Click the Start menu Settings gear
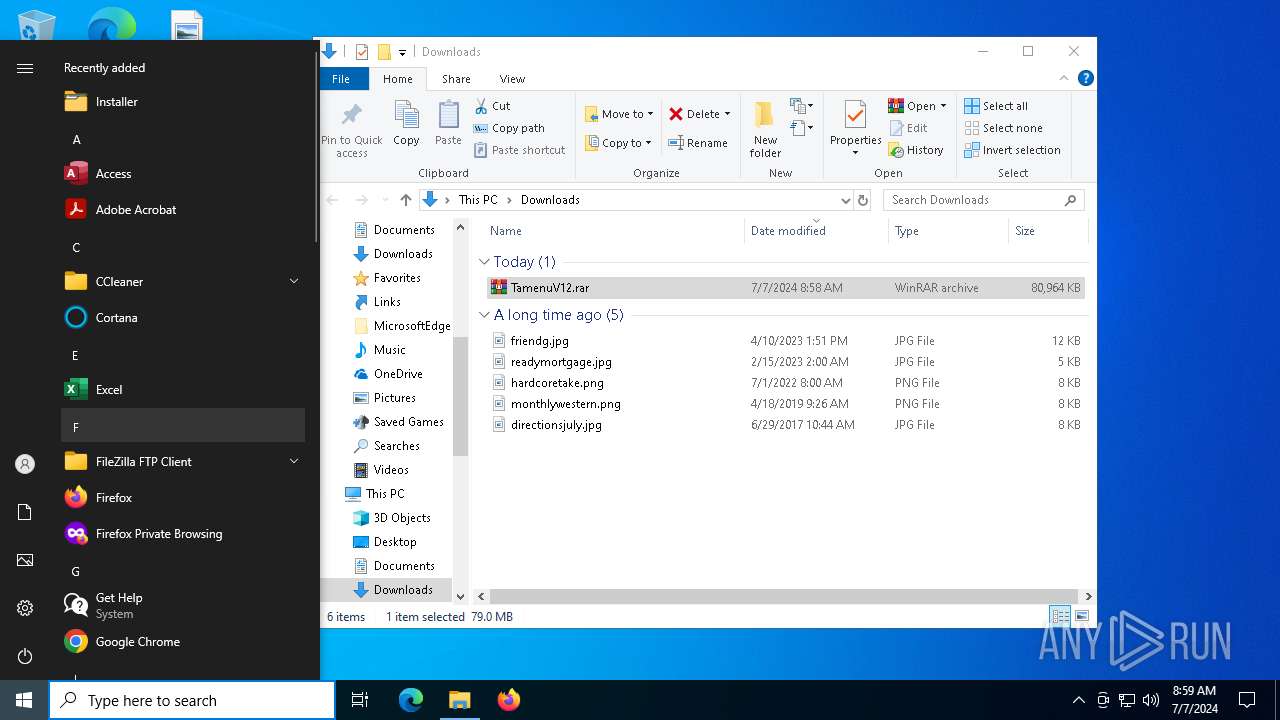 point(25,608)
